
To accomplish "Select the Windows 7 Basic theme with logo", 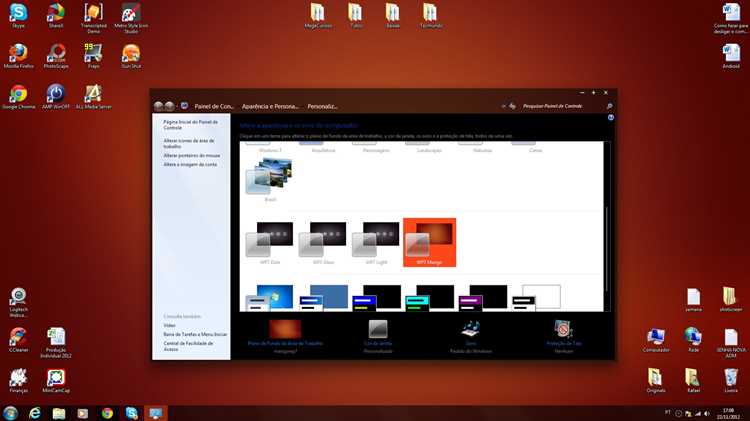I will click(x=270, y=298).
